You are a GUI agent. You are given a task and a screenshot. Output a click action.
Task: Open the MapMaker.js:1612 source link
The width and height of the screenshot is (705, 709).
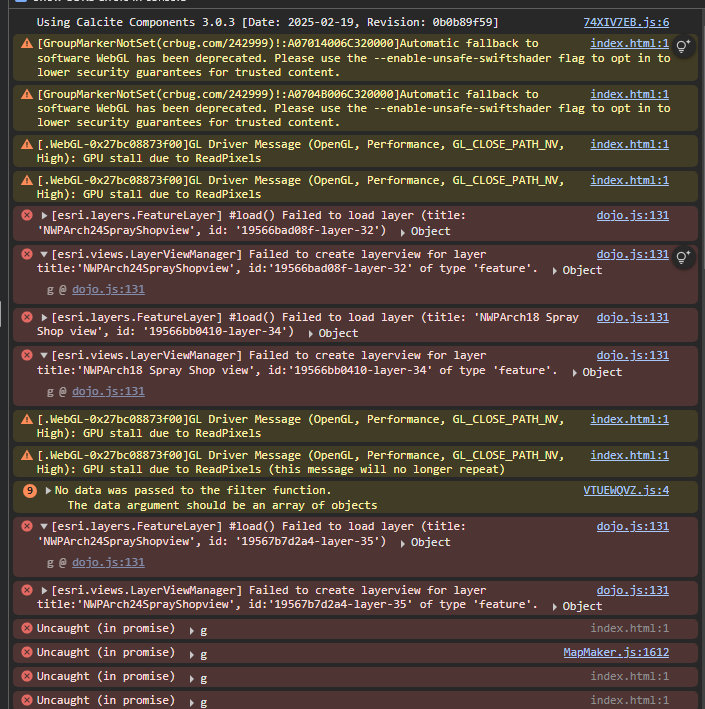(x=616, y=652)
